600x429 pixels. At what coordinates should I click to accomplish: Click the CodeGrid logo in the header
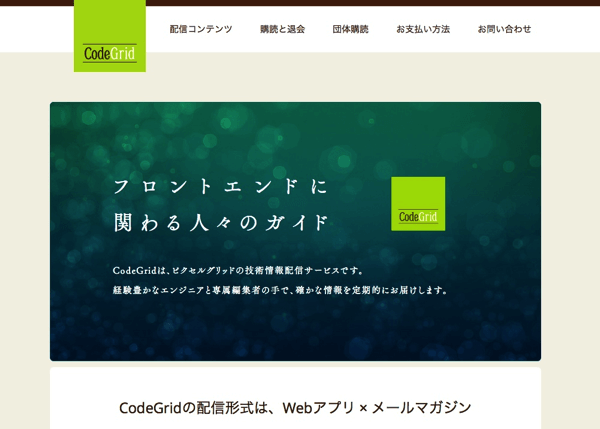110,36
